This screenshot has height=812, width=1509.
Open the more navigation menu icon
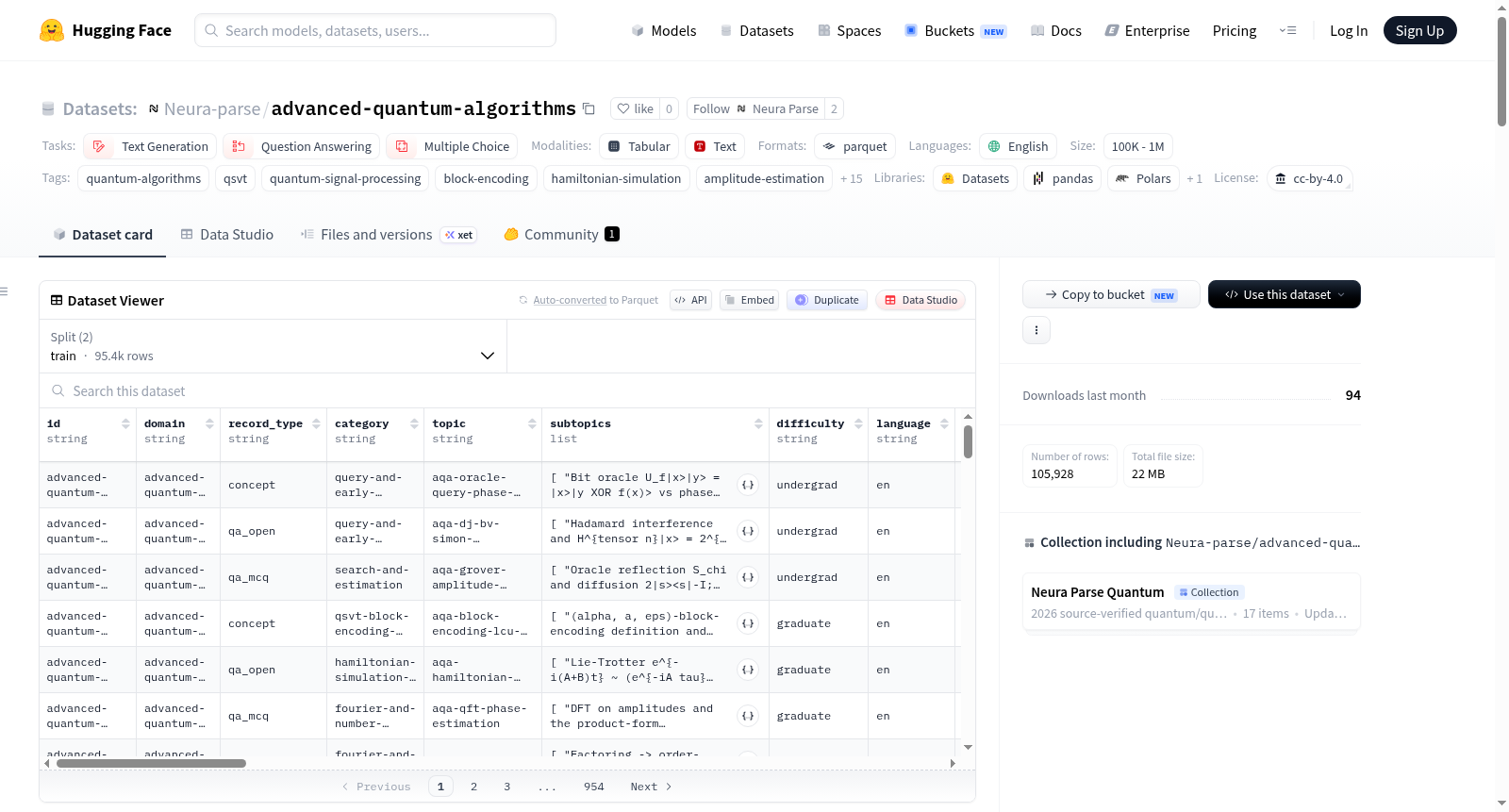click(1287, 30)
